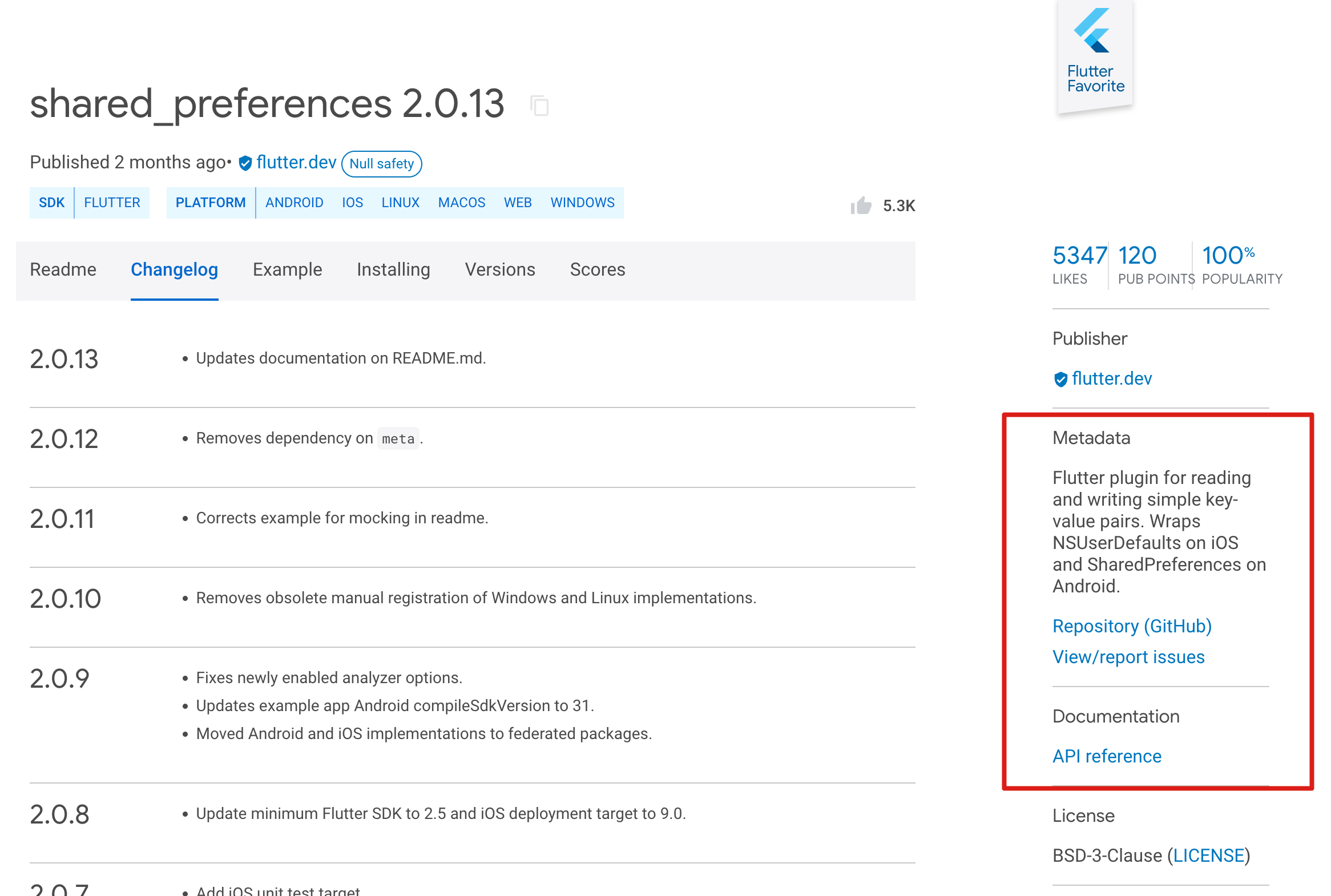1331x896 pixels.
Task: Click the 2.0.13 changelog version heading
Action: (64, 360)
